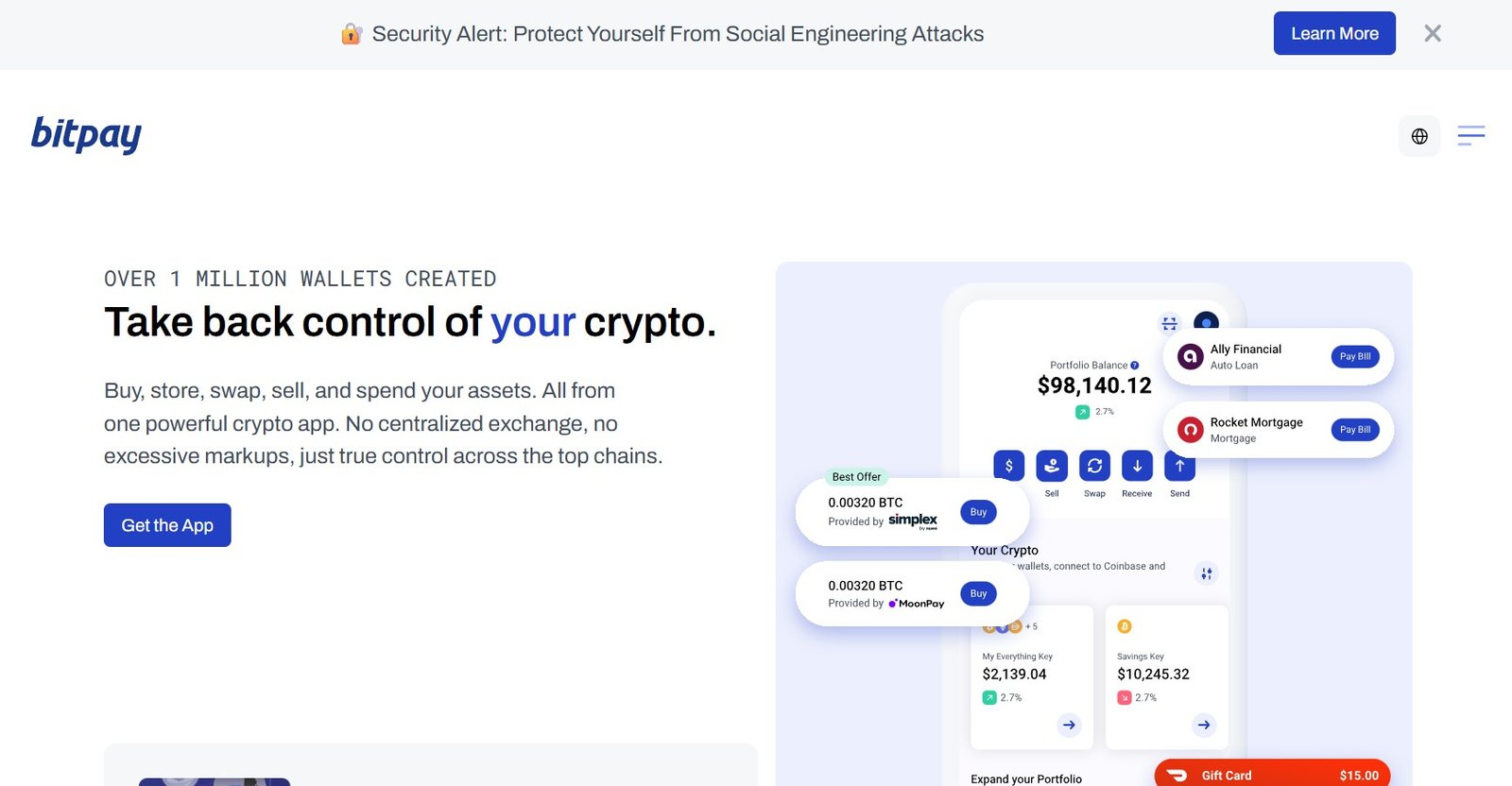The width and height of the screenshot is (1512, 786).
Task: Click the Learn More button
Action: coord(1333,34)
